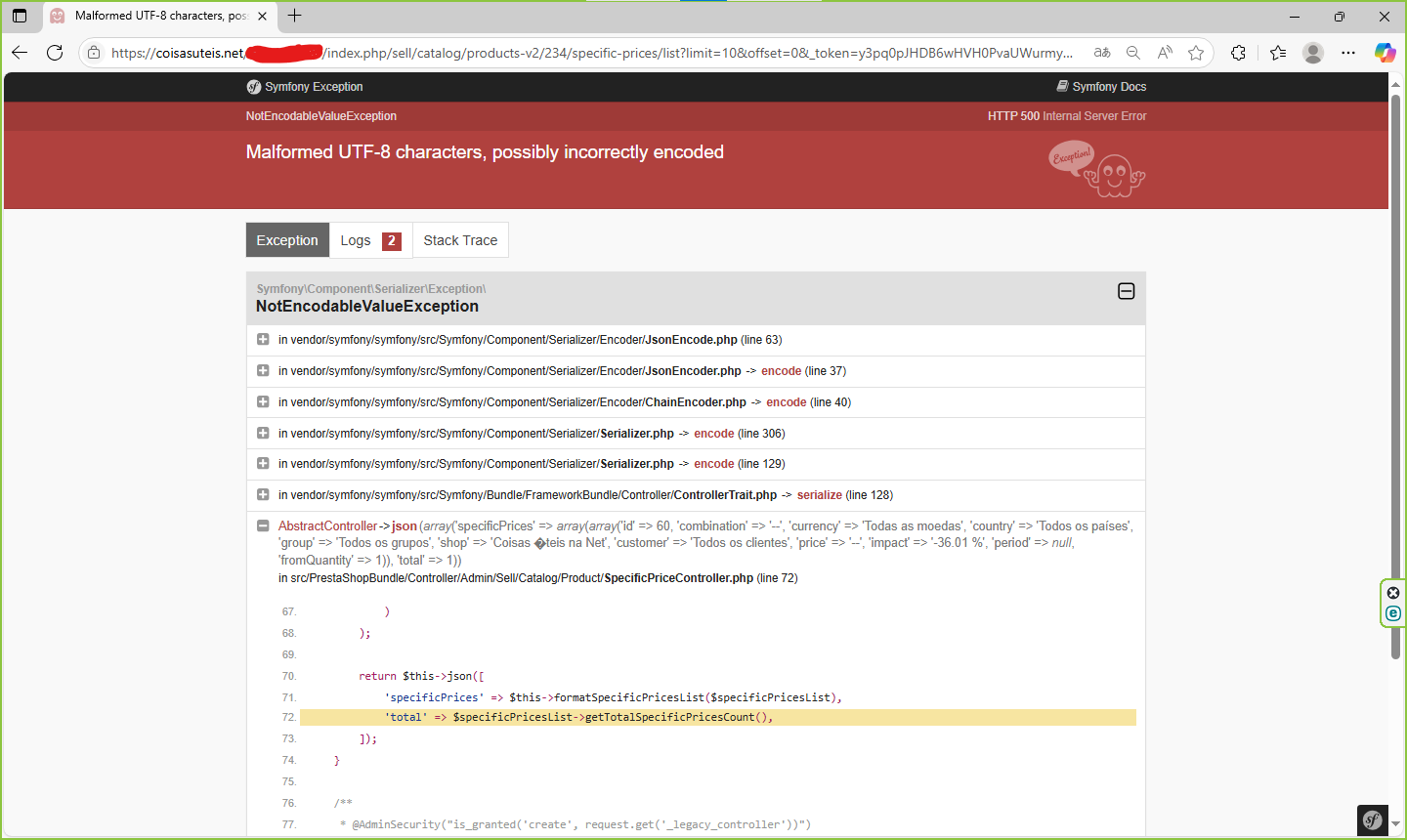Open the Favorites list
Image resolution: width=1407 pixels, height=840 pixels.
(x=1278, y=53)
